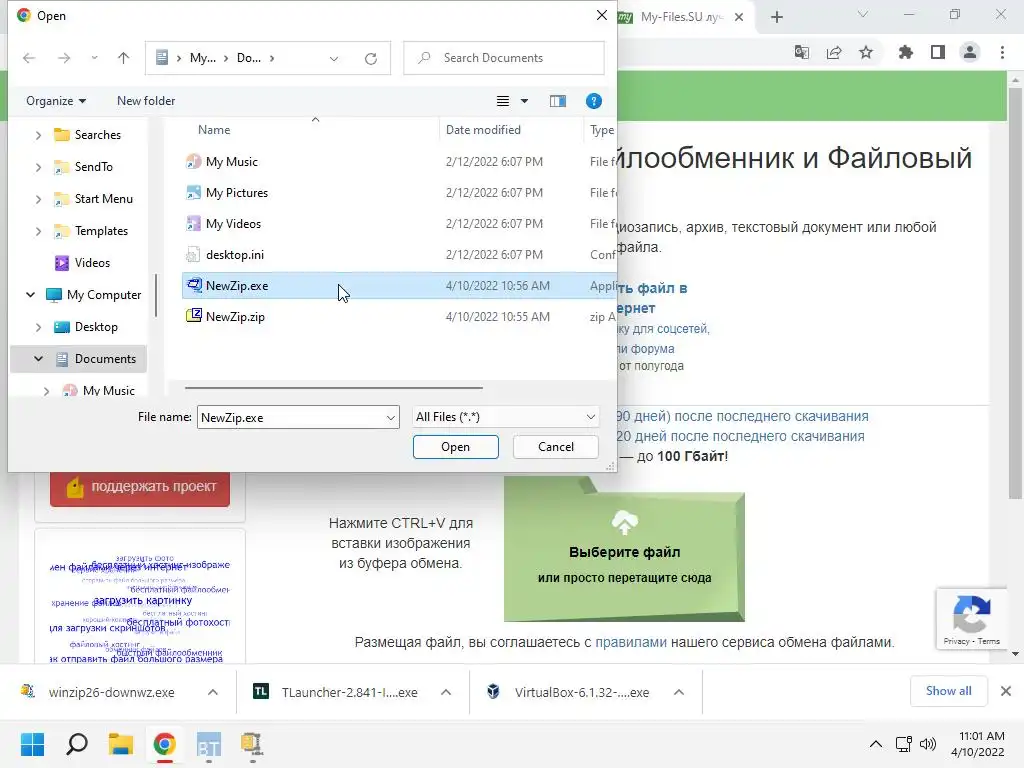Sort by Date modified column
This screenshot has height=768, width=1024.
tap(483, 130)
